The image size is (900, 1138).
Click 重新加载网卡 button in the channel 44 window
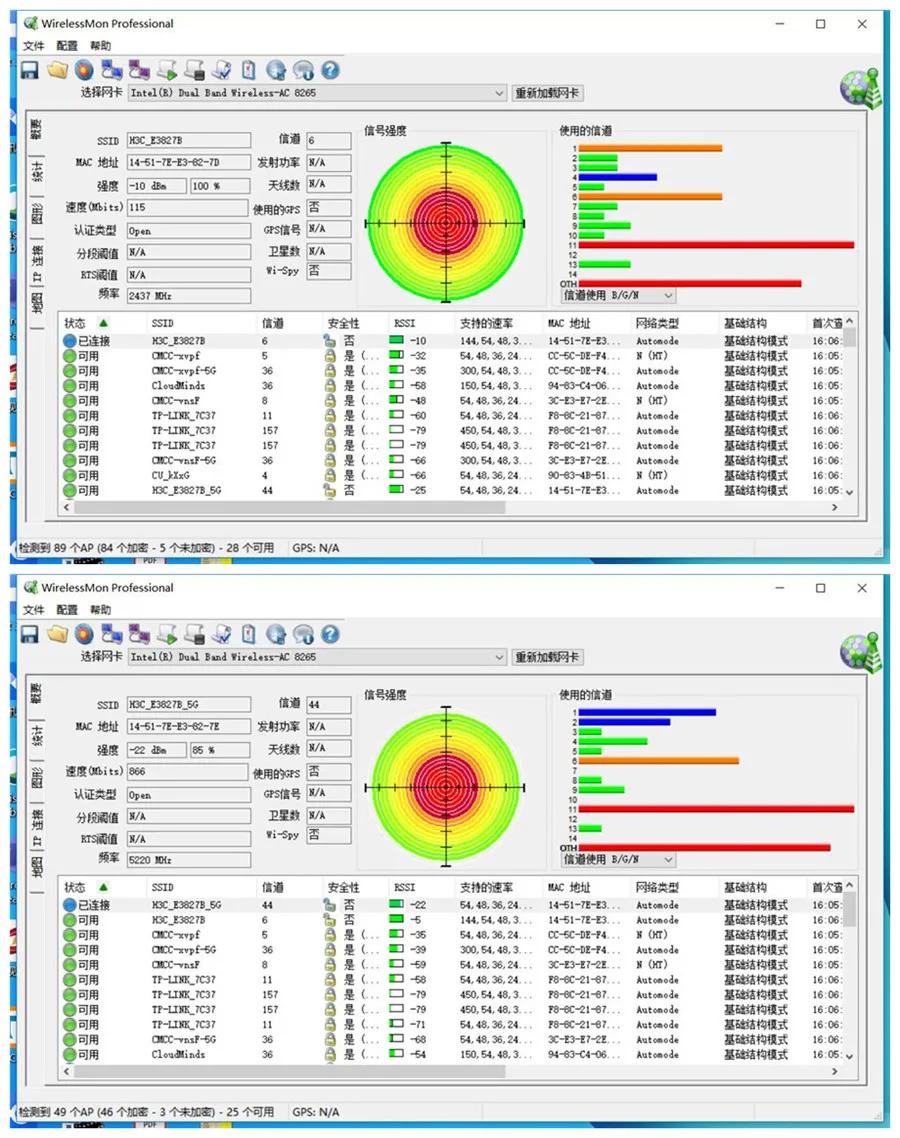tap(547, 657)
